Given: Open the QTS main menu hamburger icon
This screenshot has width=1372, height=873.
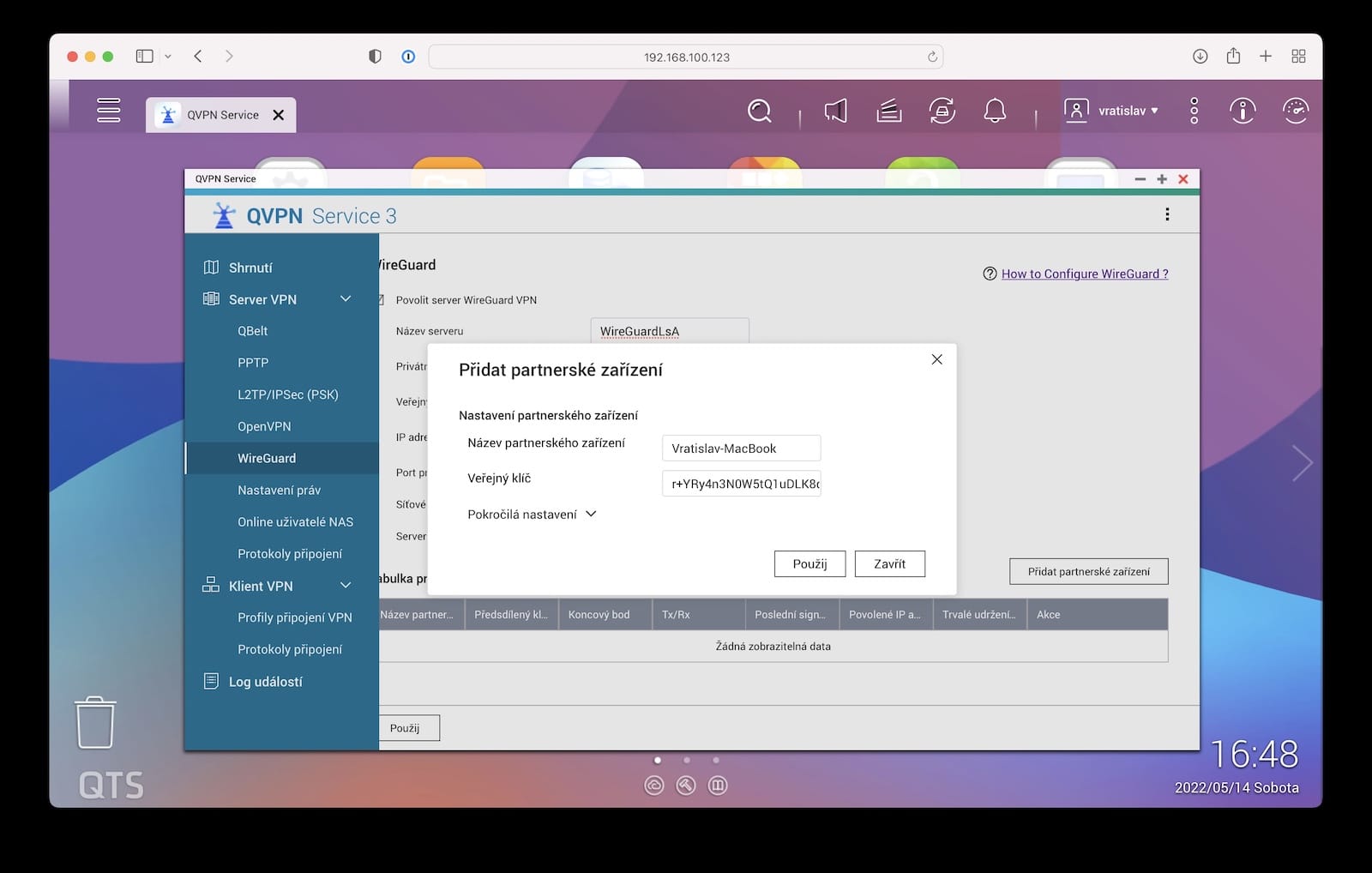Looking at the screenshot, I should click(109, 111).
